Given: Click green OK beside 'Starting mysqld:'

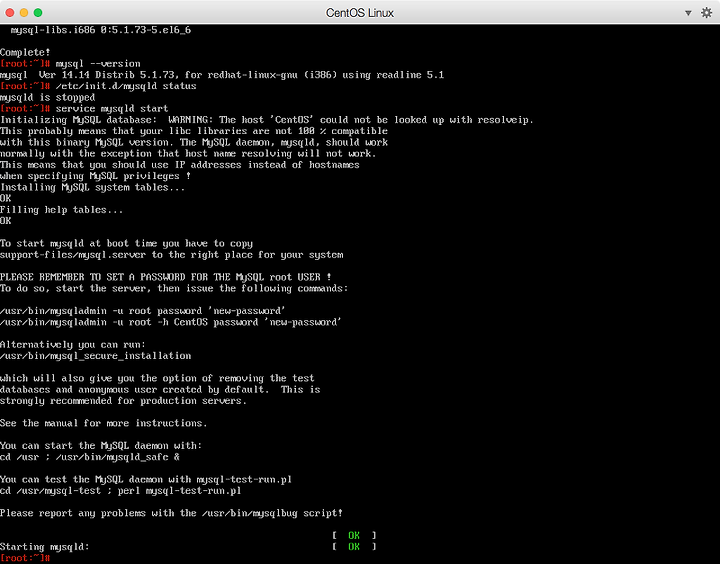Looking at the screenshot, I should tap(354, 547).
